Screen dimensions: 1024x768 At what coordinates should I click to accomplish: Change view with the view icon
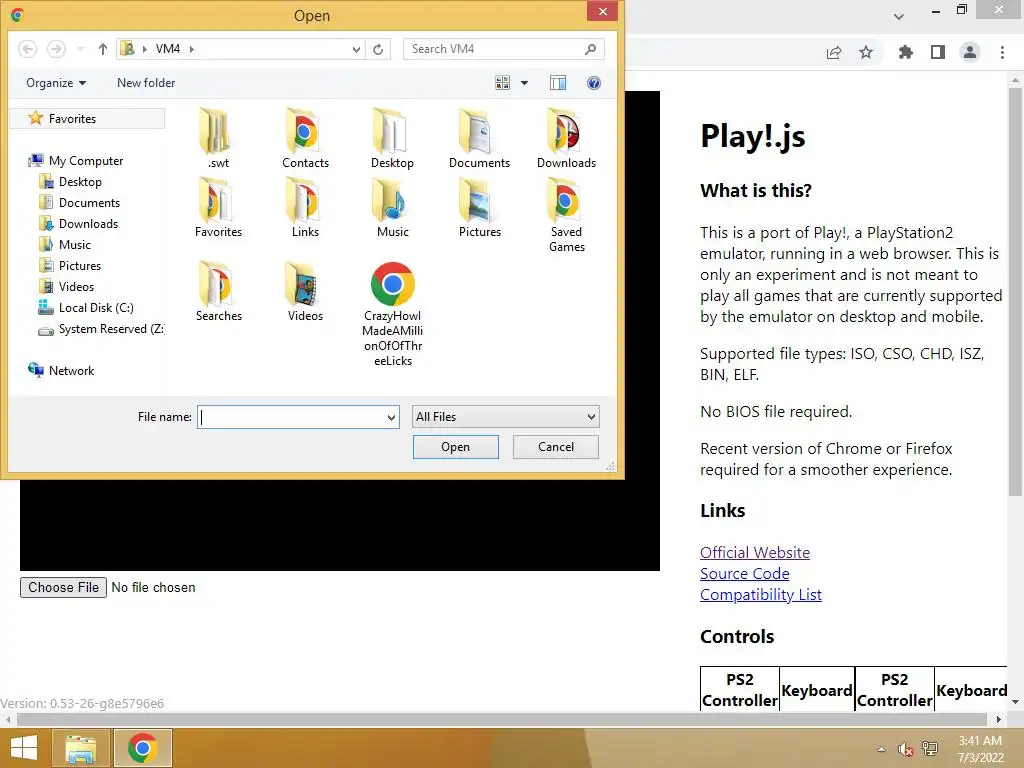tap(502, 83)
